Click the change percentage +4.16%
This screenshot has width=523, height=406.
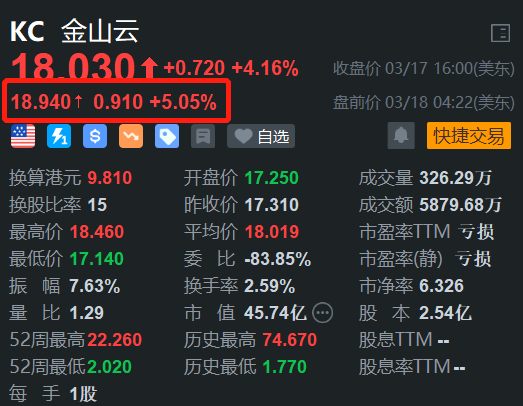click(265, 68)
